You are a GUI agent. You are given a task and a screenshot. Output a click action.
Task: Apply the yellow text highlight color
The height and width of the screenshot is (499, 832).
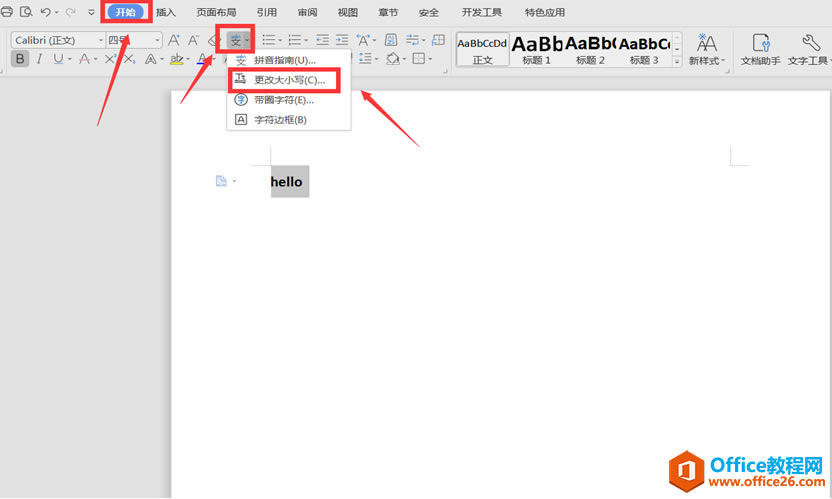click(x=177, y=59)
